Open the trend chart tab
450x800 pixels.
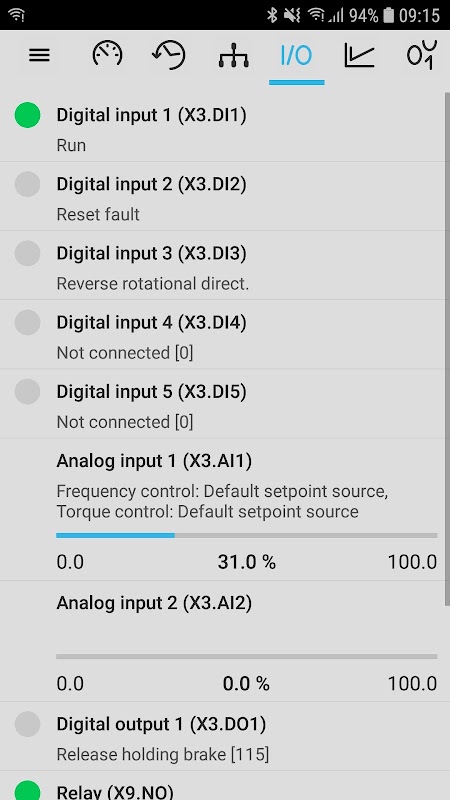[x=359, y=55]
